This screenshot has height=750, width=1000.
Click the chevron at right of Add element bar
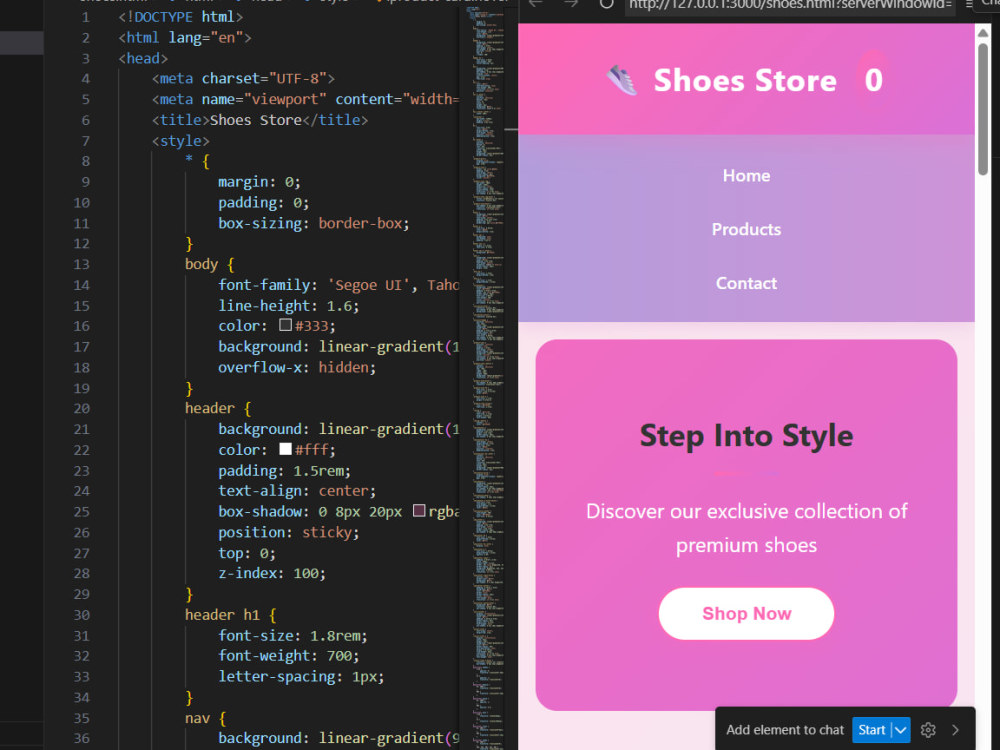[x=955, y=730]
